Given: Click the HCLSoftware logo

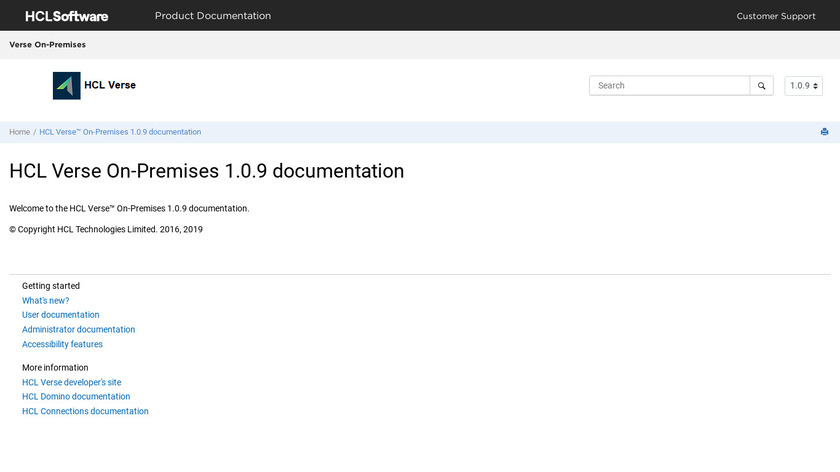Looking at the screenshot, I should 67,16.
